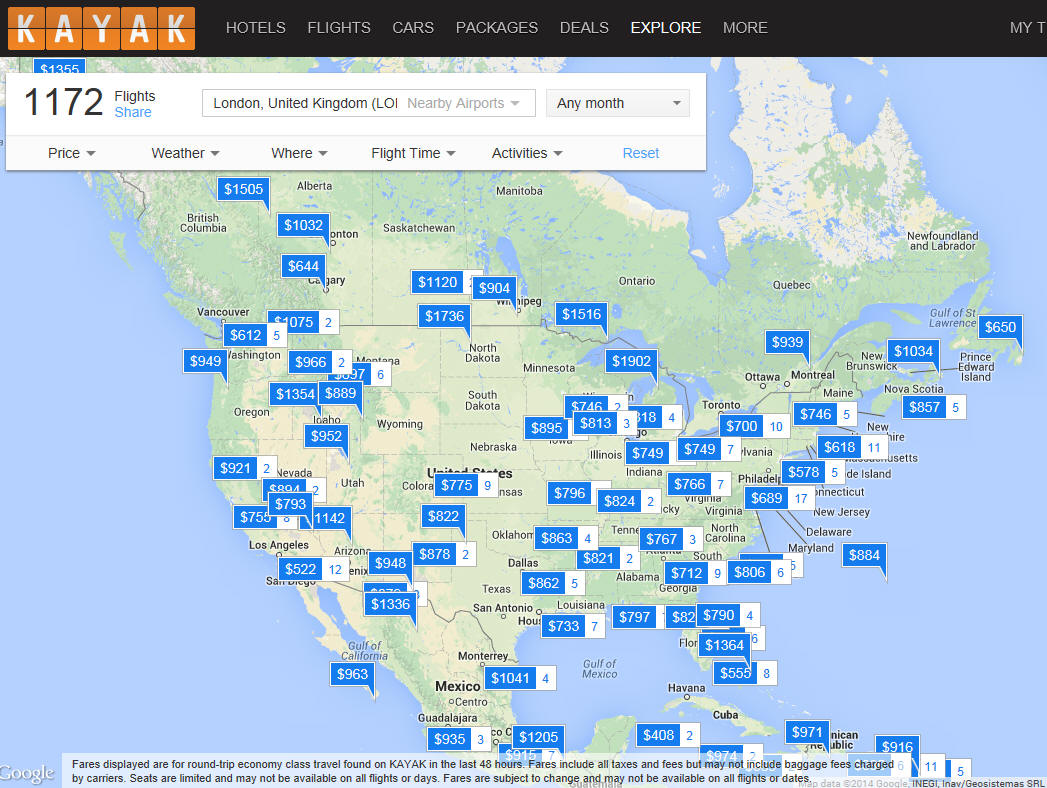Select the $1354 fare marker
This screenshot has height=788, width=1047.
click(294, 394)
